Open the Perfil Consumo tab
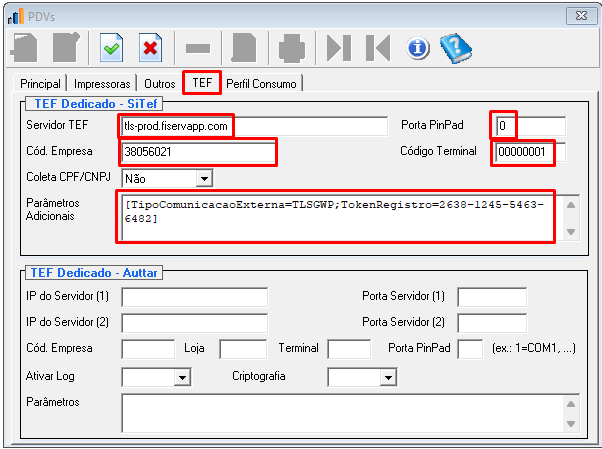Image resolution: width=602 pixels, height=449 pixels. coord(261,83)
